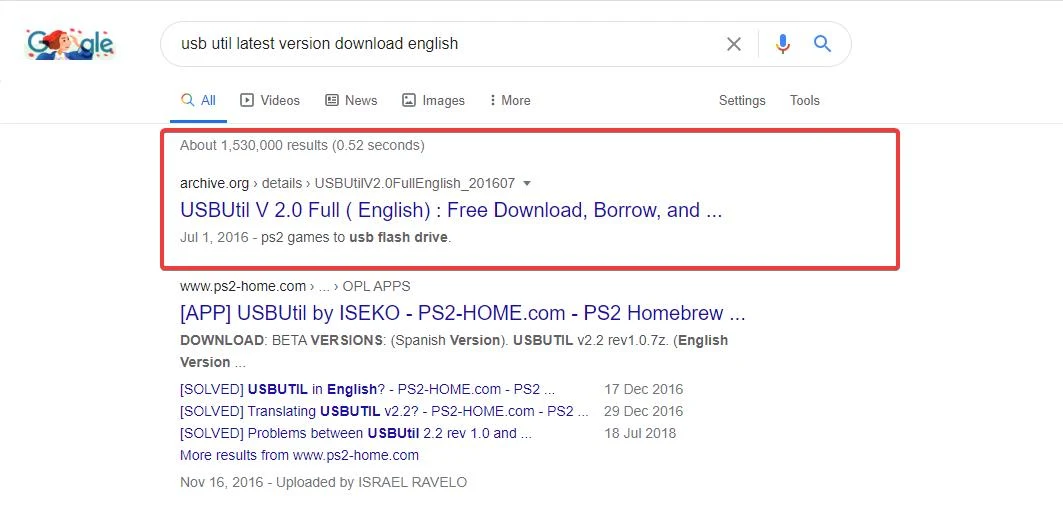The image size is (1063, 521).
Task: Switch to the News tab
Action: pyautogui.click(x=351, y=100)
